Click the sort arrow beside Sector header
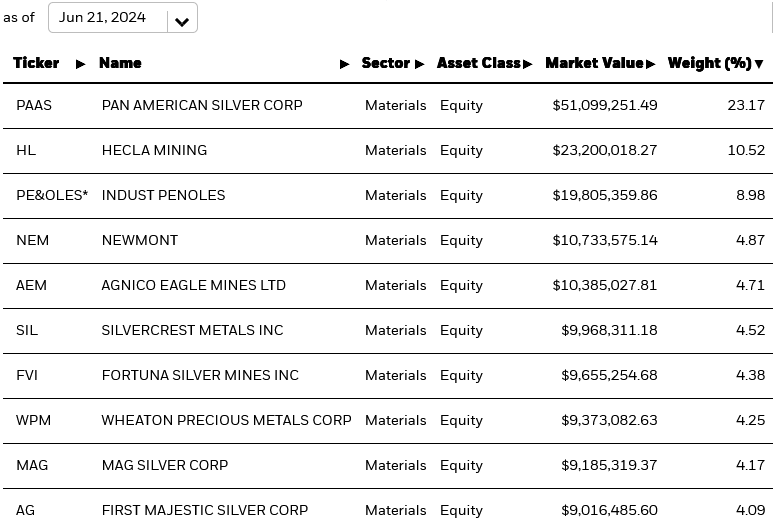 pos(420,64)
